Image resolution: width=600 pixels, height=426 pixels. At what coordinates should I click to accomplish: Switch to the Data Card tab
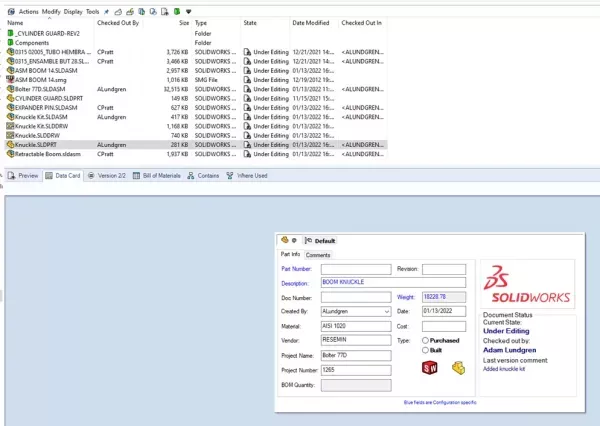pos(63,176)
